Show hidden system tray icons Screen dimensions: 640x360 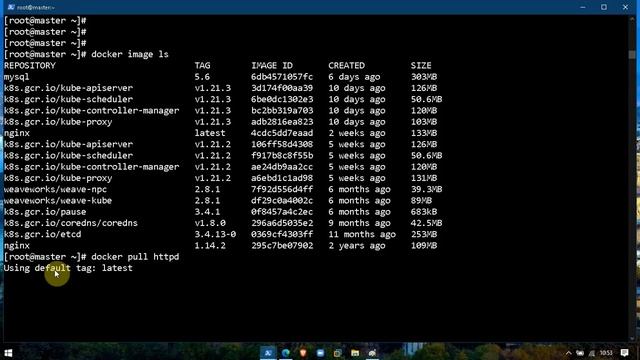point(568,353)
